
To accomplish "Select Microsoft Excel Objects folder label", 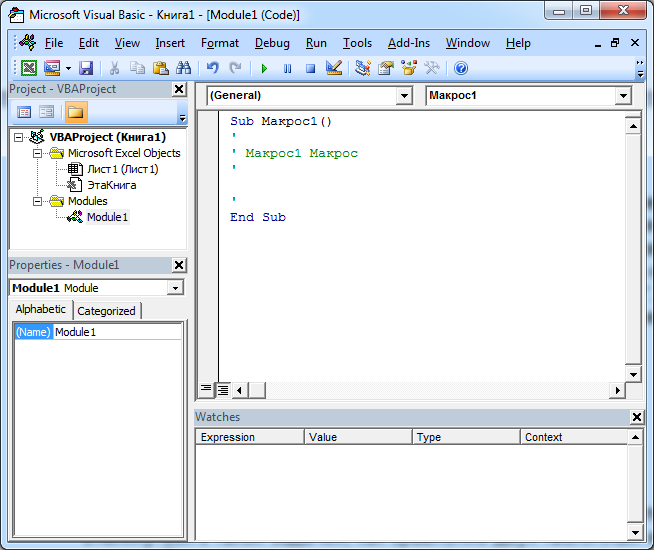I will pyautogui.click(x=124, y=153).
